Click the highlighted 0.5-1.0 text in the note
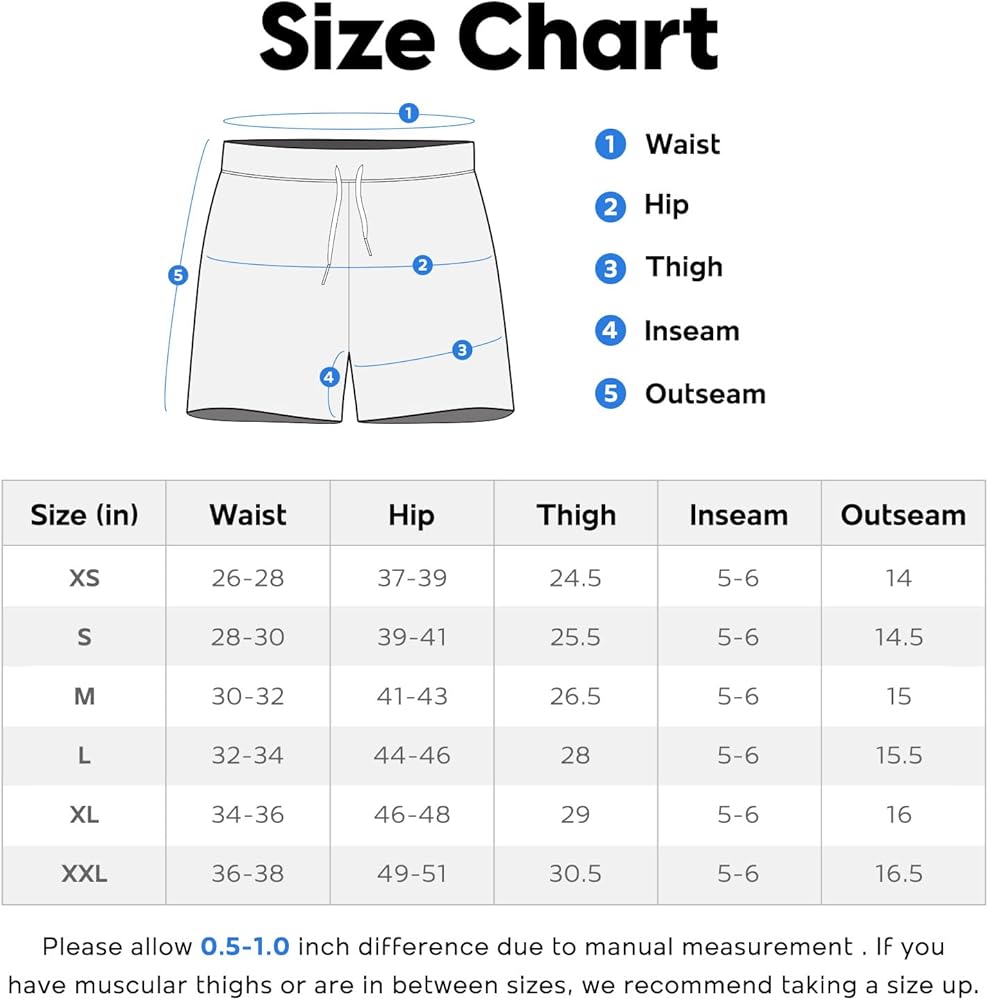The image size is (988, 1000). [x=245, y=946]
